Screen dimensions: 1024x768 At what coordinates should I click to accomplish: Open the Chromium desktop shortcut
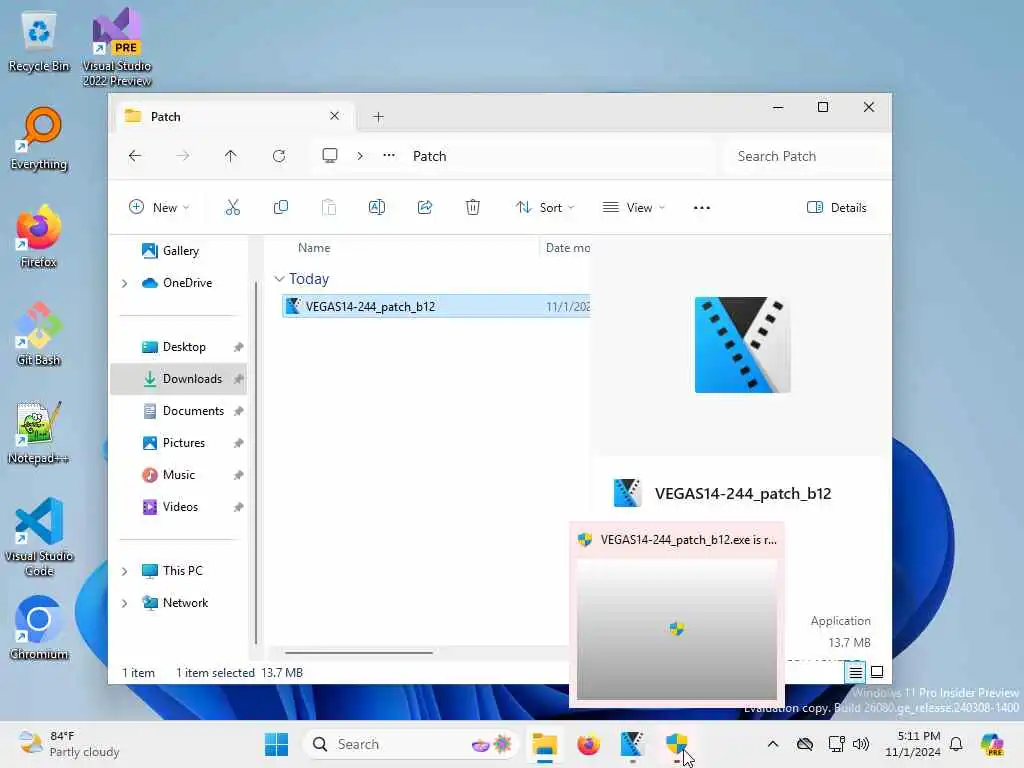pos(39,628)
